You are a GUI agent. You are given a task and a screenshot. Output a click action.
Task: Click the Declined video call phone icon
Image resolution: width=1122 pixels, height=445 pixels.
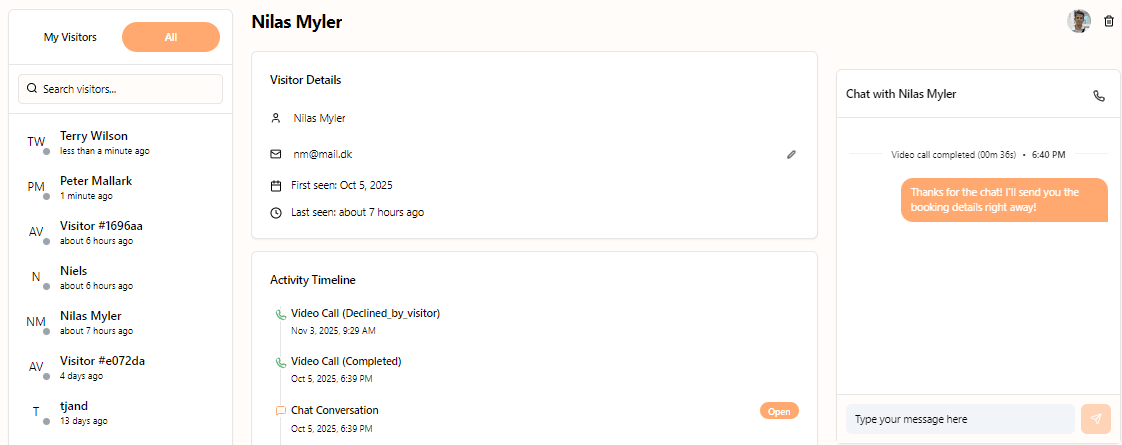coord(281,314)
